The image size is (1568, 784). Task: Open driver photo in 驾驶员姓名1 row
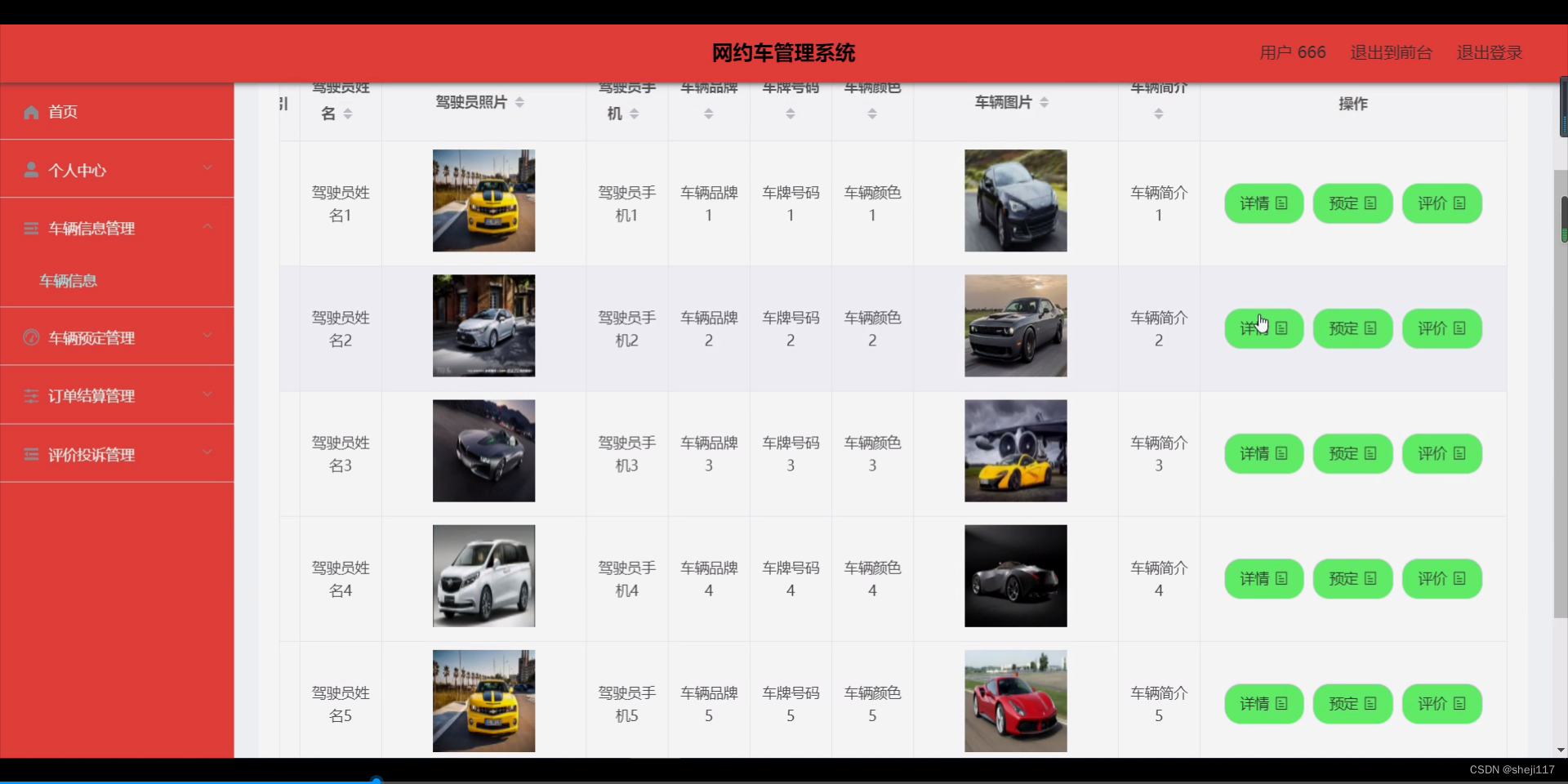click(x=483, y=200)
